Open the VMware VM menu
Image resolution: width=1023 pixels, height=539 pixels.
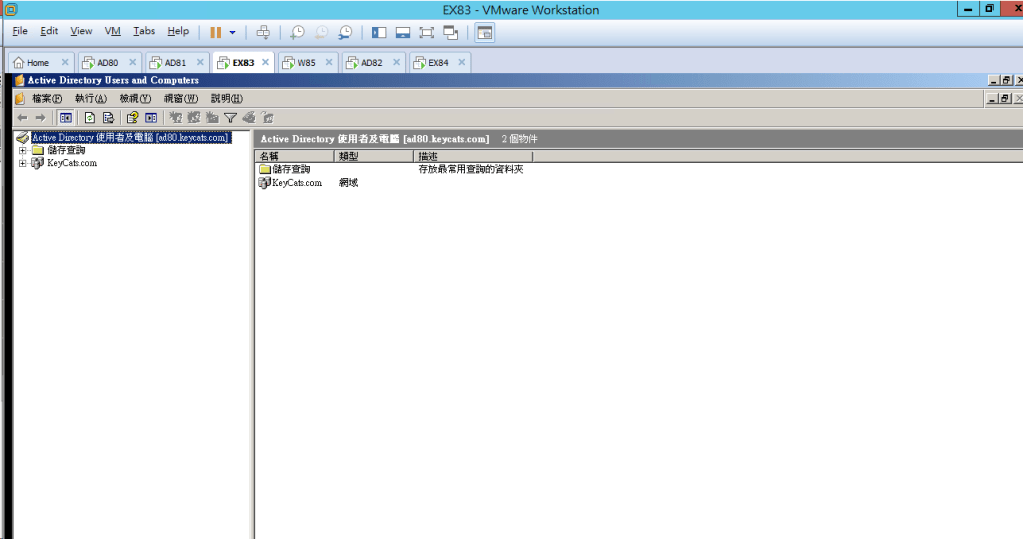tap(112, 32)
